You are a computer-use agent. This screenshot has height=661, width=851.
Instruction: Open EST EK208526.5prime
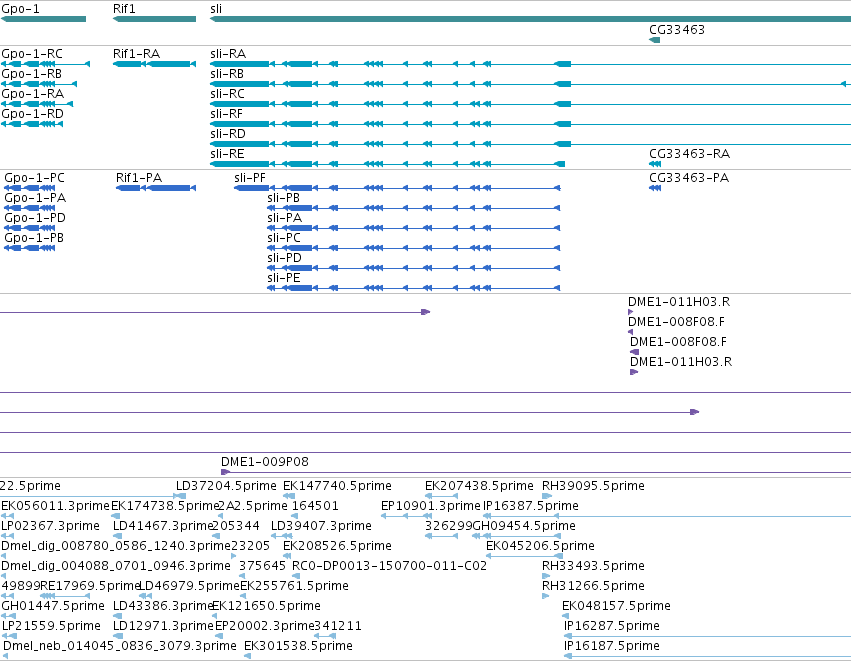click(x=338, y=546)
